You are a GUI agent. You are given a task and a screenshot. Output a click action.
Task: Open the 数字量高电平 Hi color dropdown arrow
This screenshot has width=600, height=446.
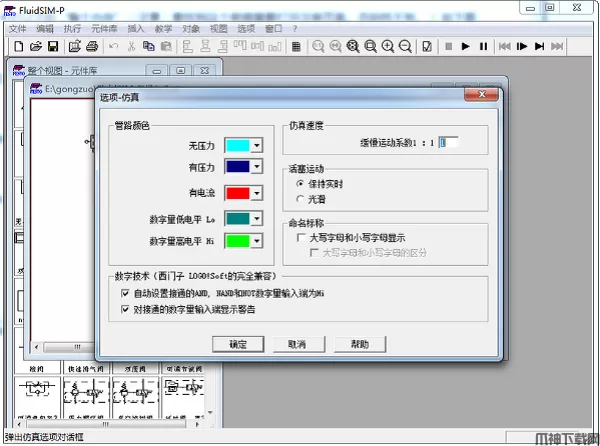point(257,241)
